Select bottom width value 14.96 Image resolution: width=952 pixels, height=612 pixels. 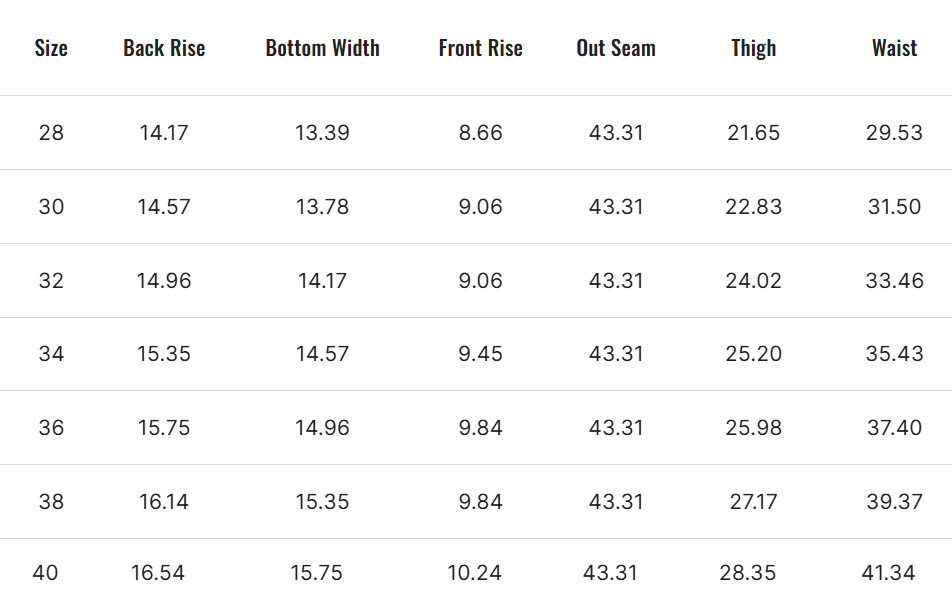click(322, 428)
